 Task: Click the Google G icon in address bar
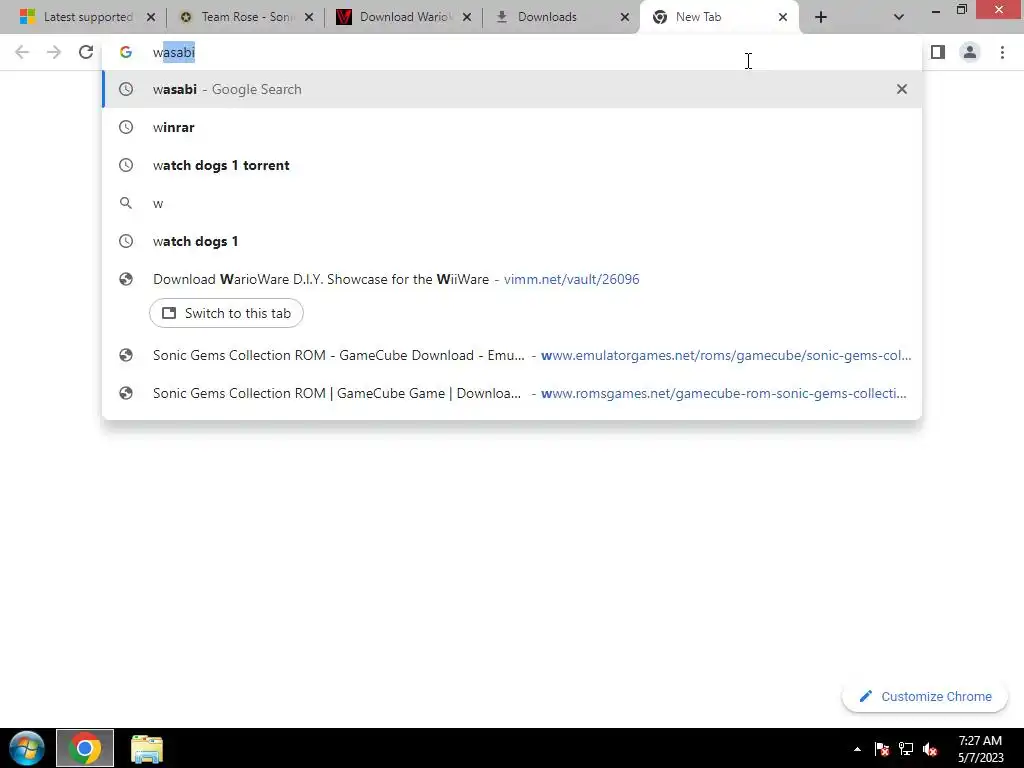coord(126,52)
